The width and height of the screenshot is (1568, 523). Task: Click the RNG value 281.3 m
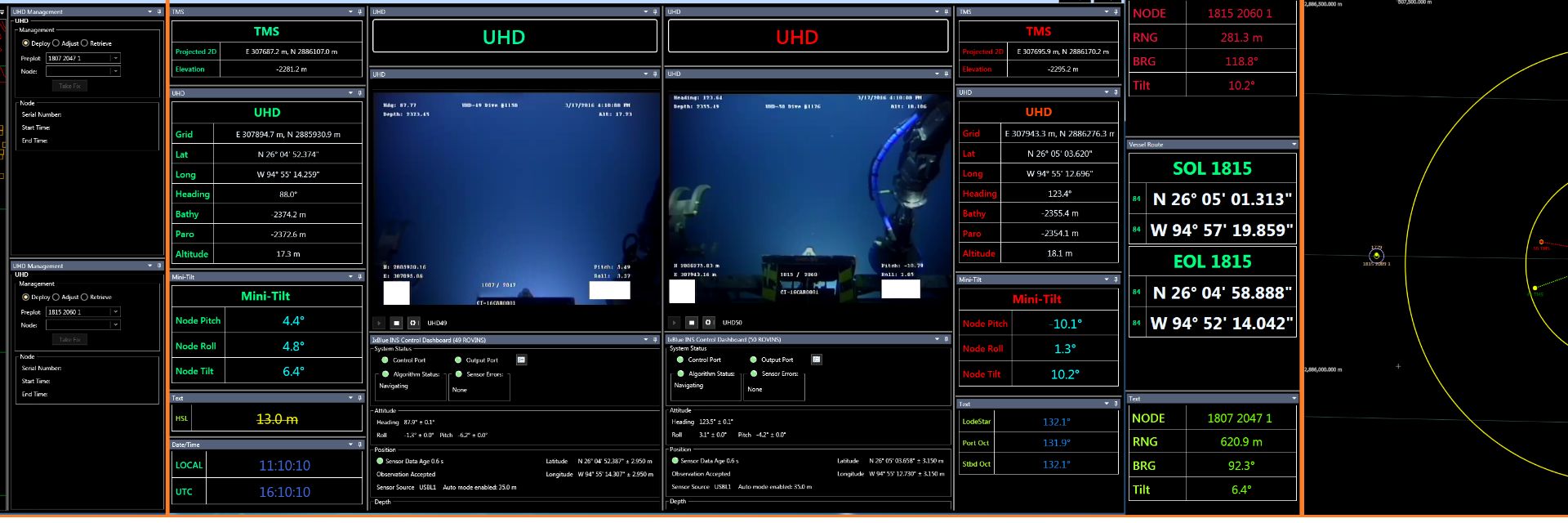1241,38
